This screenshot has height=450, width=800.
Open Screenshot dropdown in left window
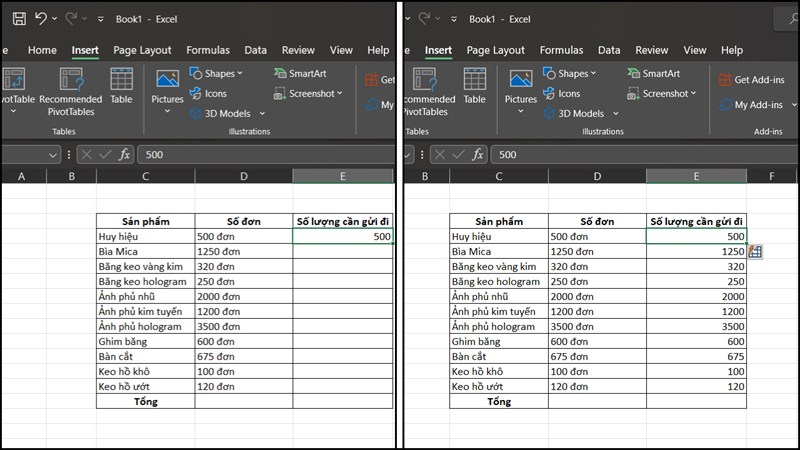pos(308,93)
